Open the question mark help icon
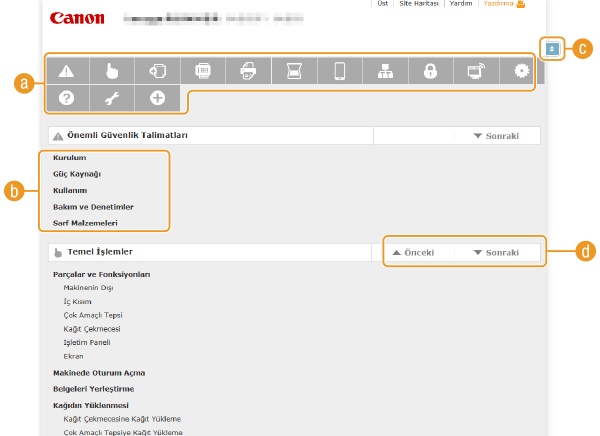This screenshot has height=436, width=600. pyautogui.click(x=66, y=98)
